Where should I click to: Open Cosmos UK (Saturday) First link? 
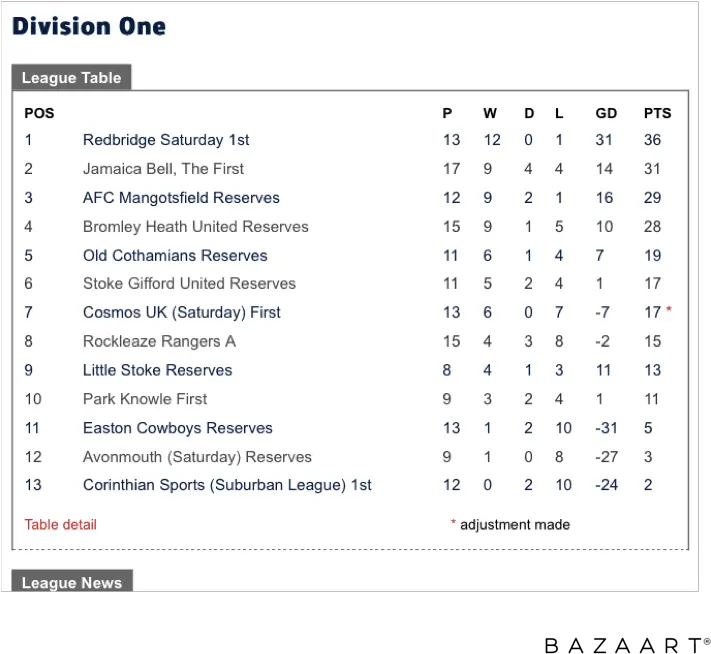(181, 312)
